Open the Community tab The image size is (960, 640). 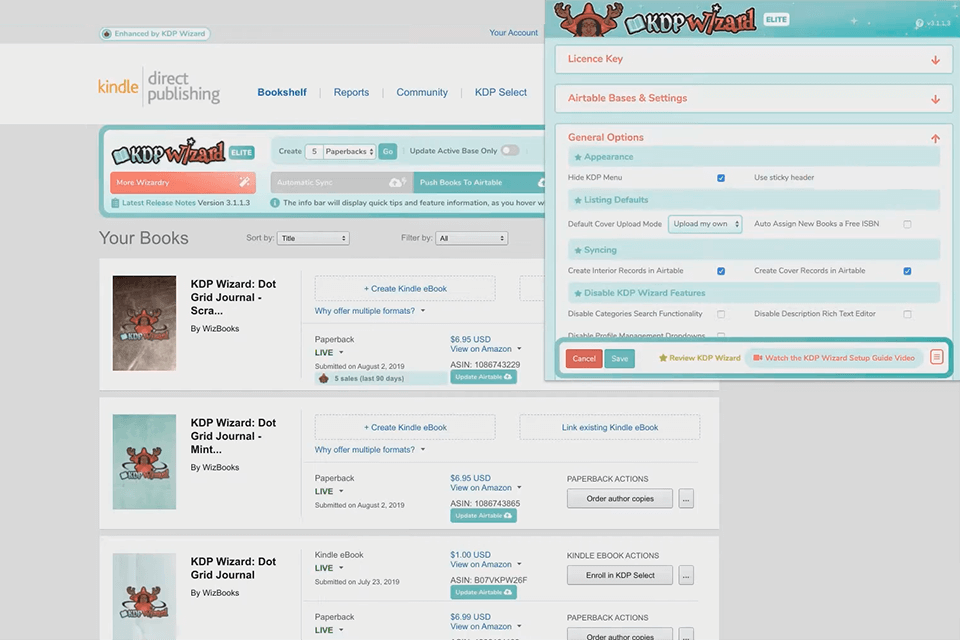(422, 92)
